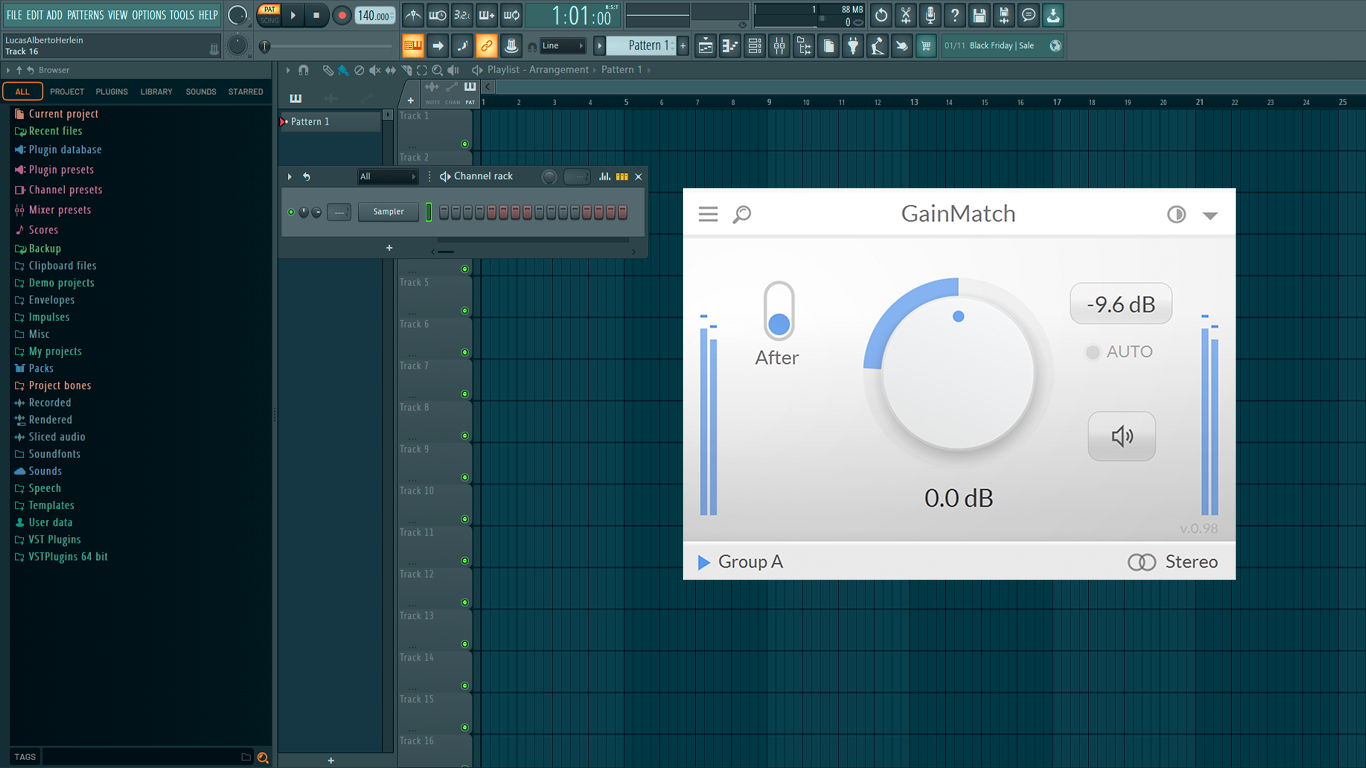
Task: Click the GainMatch -9.6 dB button
Action: tap(1120, 305)
